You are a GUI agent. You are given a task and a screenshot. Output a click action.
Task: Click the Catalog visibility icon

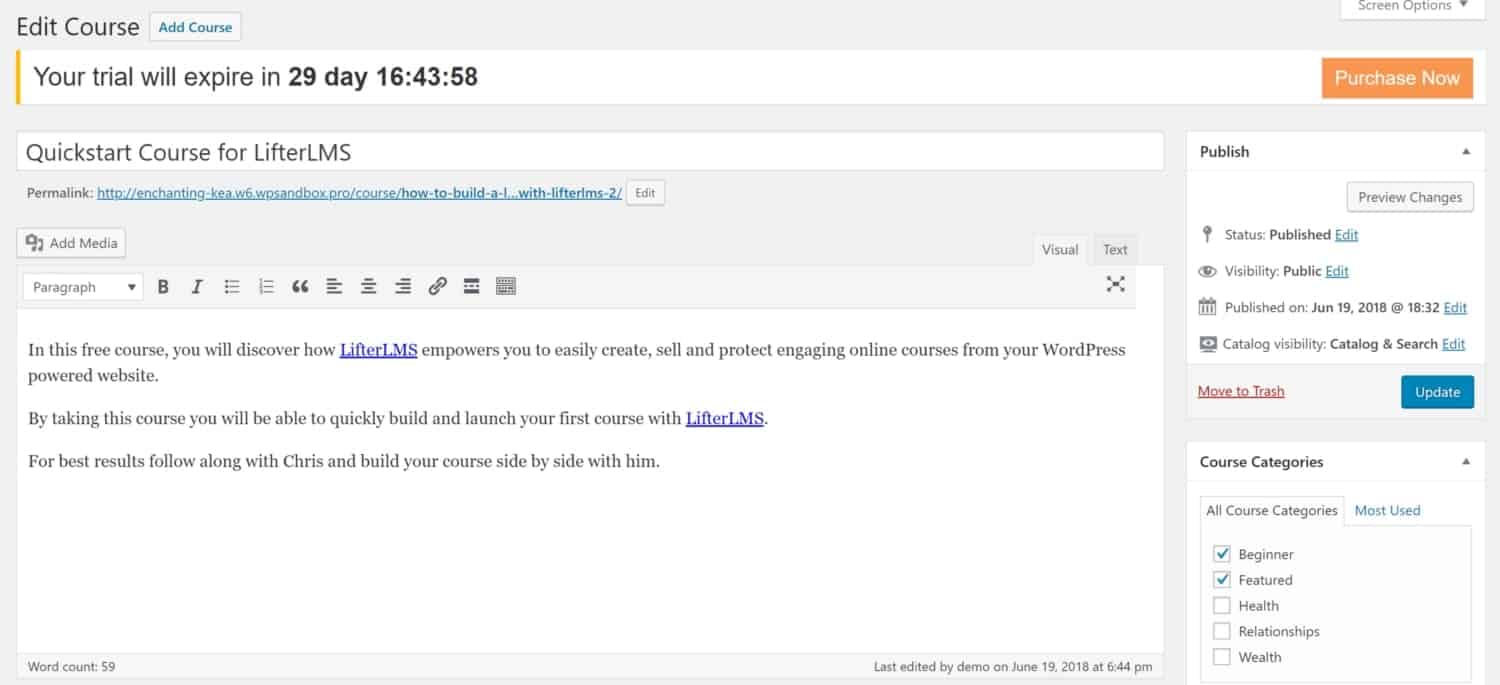tap(1207, 343)
